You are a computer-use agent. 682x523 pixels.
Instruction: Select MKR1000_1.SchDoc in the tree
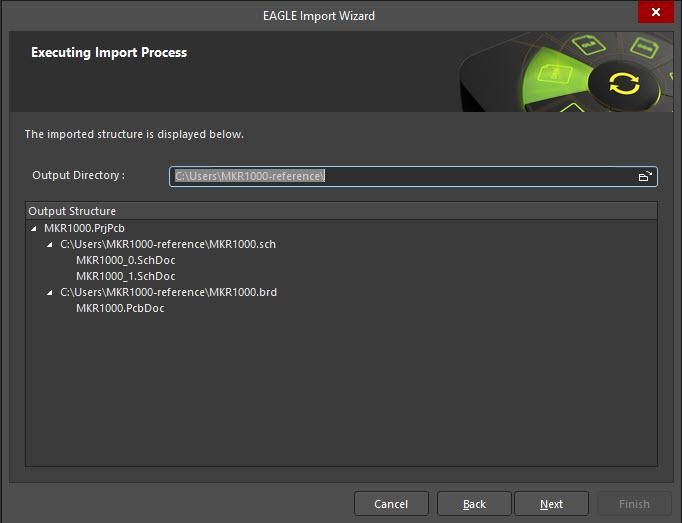[x=126, y=276]
